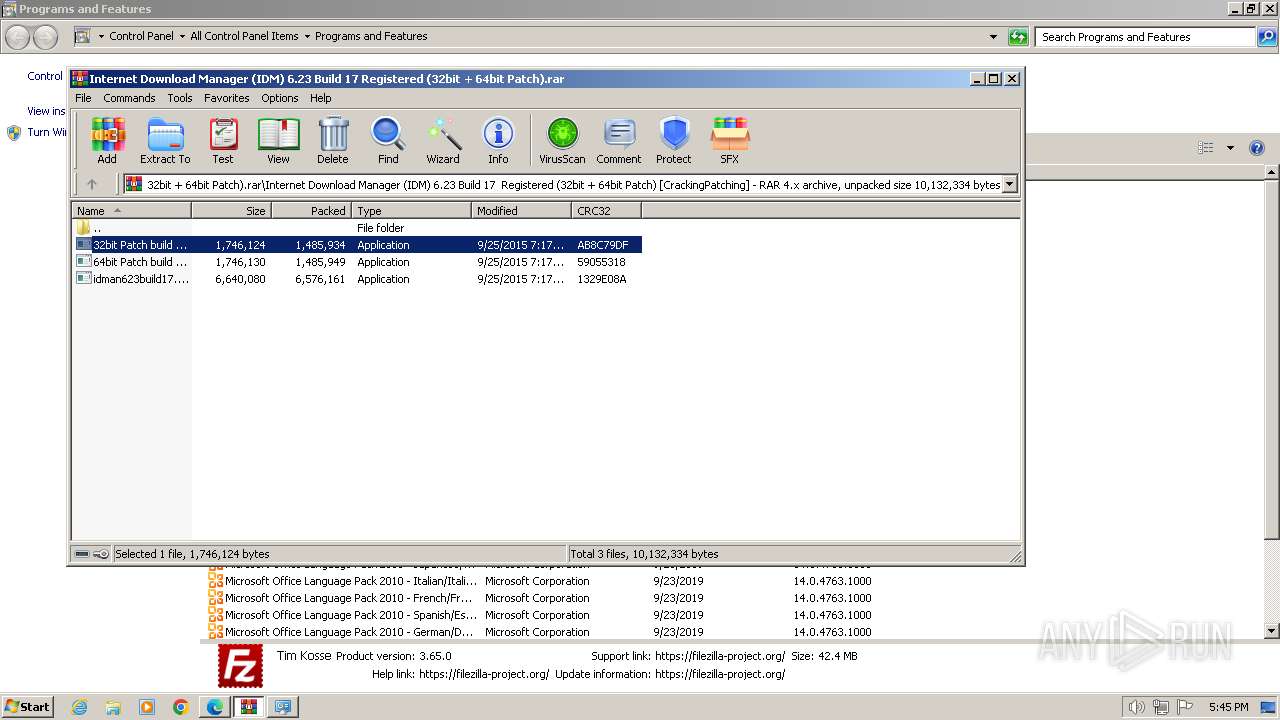Open the Favorites menu
Screen dimensions: 1280x720
(x=227, y=98)
